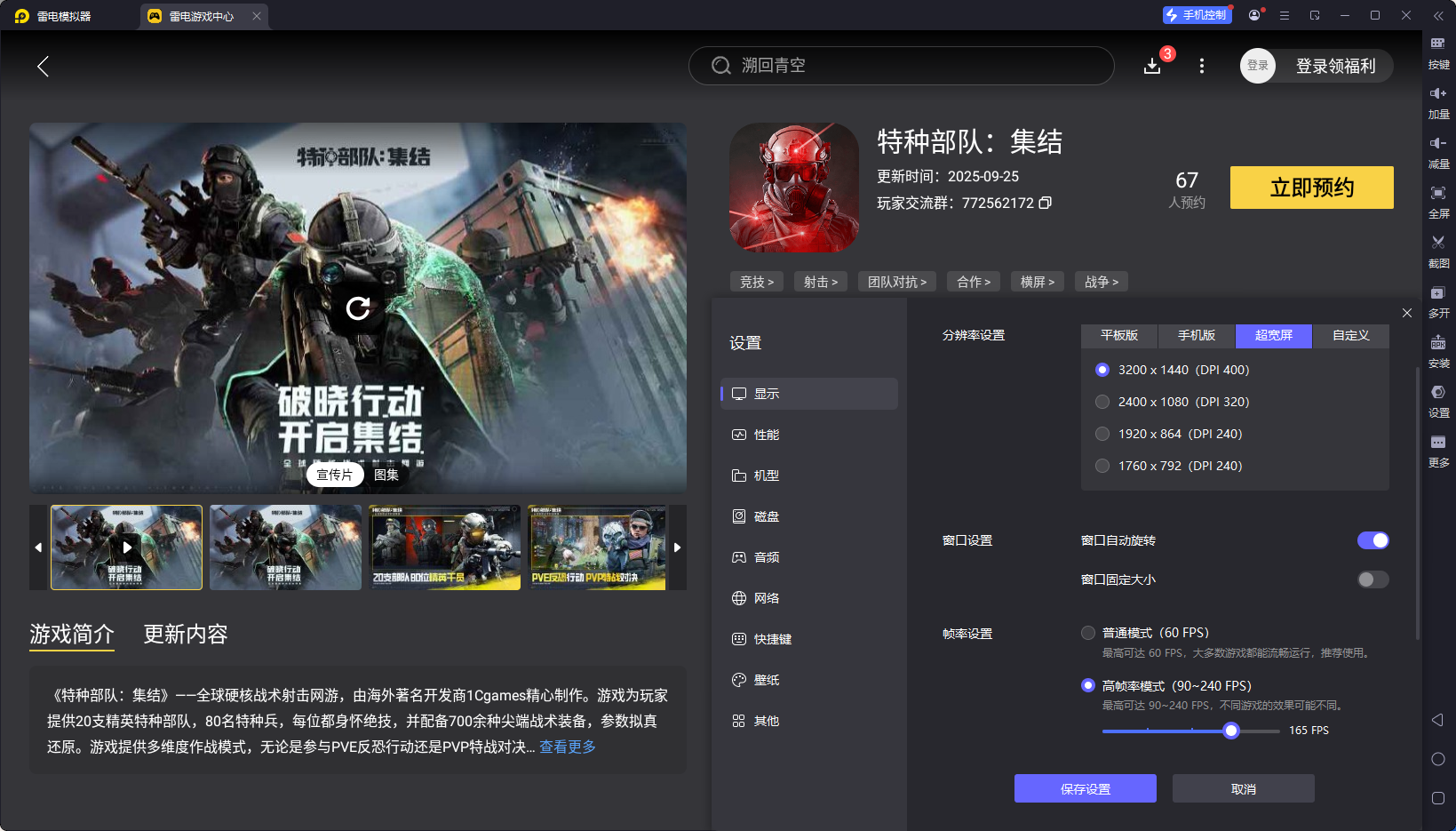Click the APK install (安装) icon

tap(1439, 341)
